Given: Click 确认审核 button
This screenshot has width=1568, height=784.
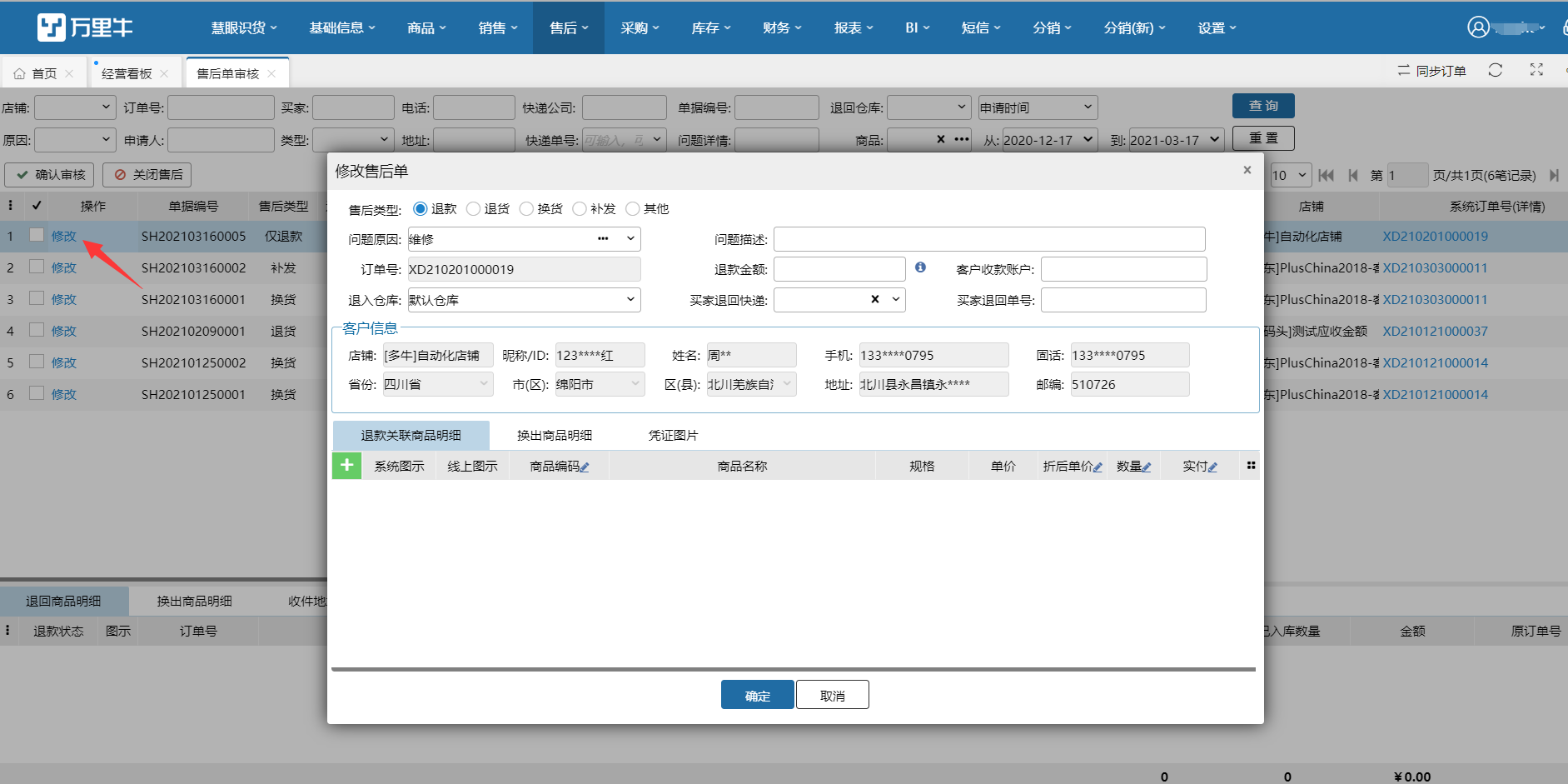Looking at the screenshot, I should [x=50, y=174].
